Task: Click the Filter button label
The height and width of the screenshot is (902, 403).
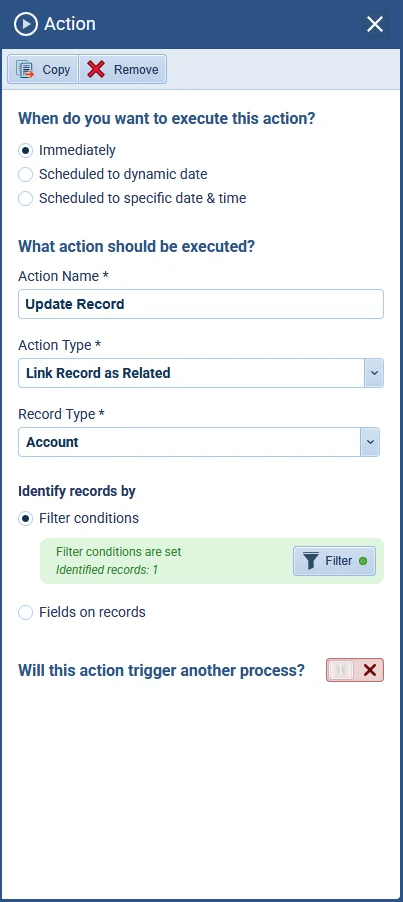Action: tap(339, 561)
